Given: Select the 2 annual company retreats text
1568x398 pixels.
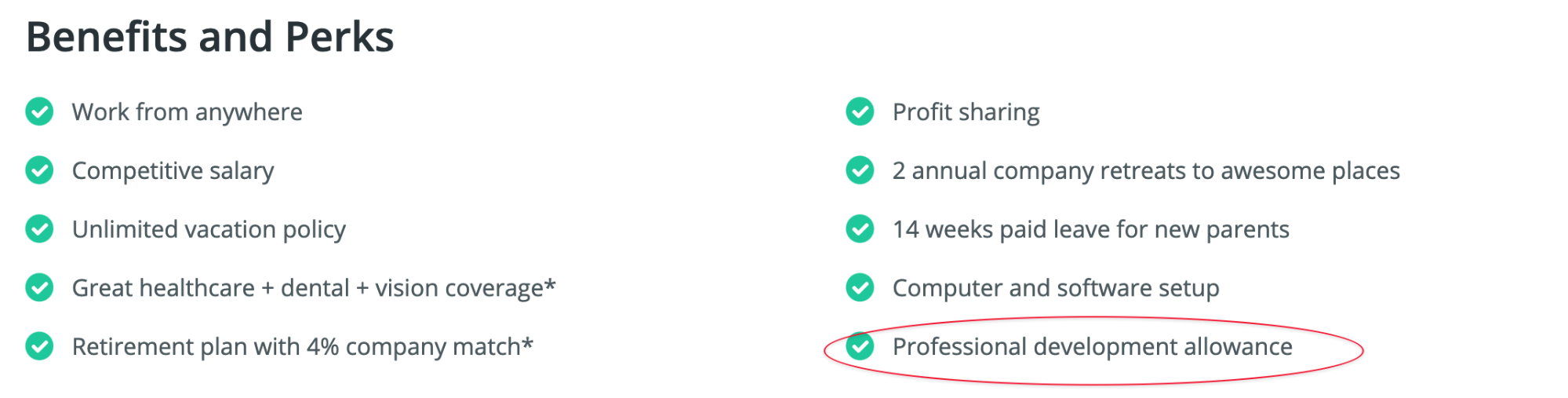Looking at the screenshot, I should click(x=1146, y=171).
